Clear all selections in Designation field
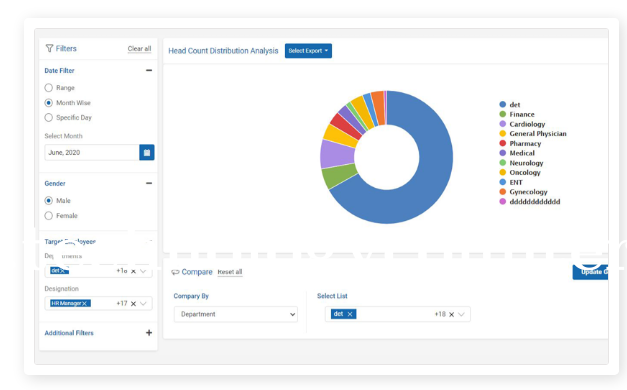This screenshot has height=390, width=627. click(133, 304)
